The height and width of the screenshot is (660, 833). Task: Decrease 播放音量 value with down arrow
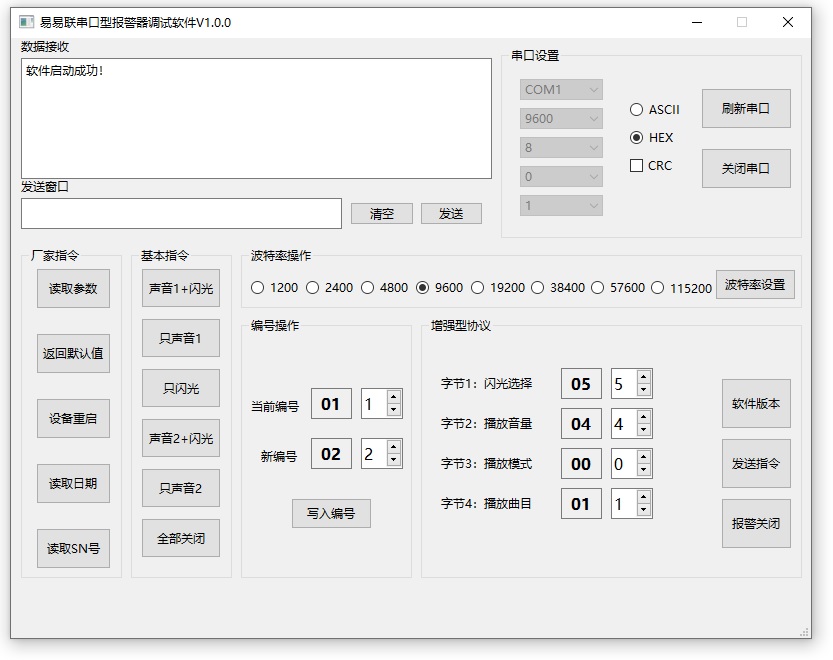pyautogui.click(x=643, y=430)
